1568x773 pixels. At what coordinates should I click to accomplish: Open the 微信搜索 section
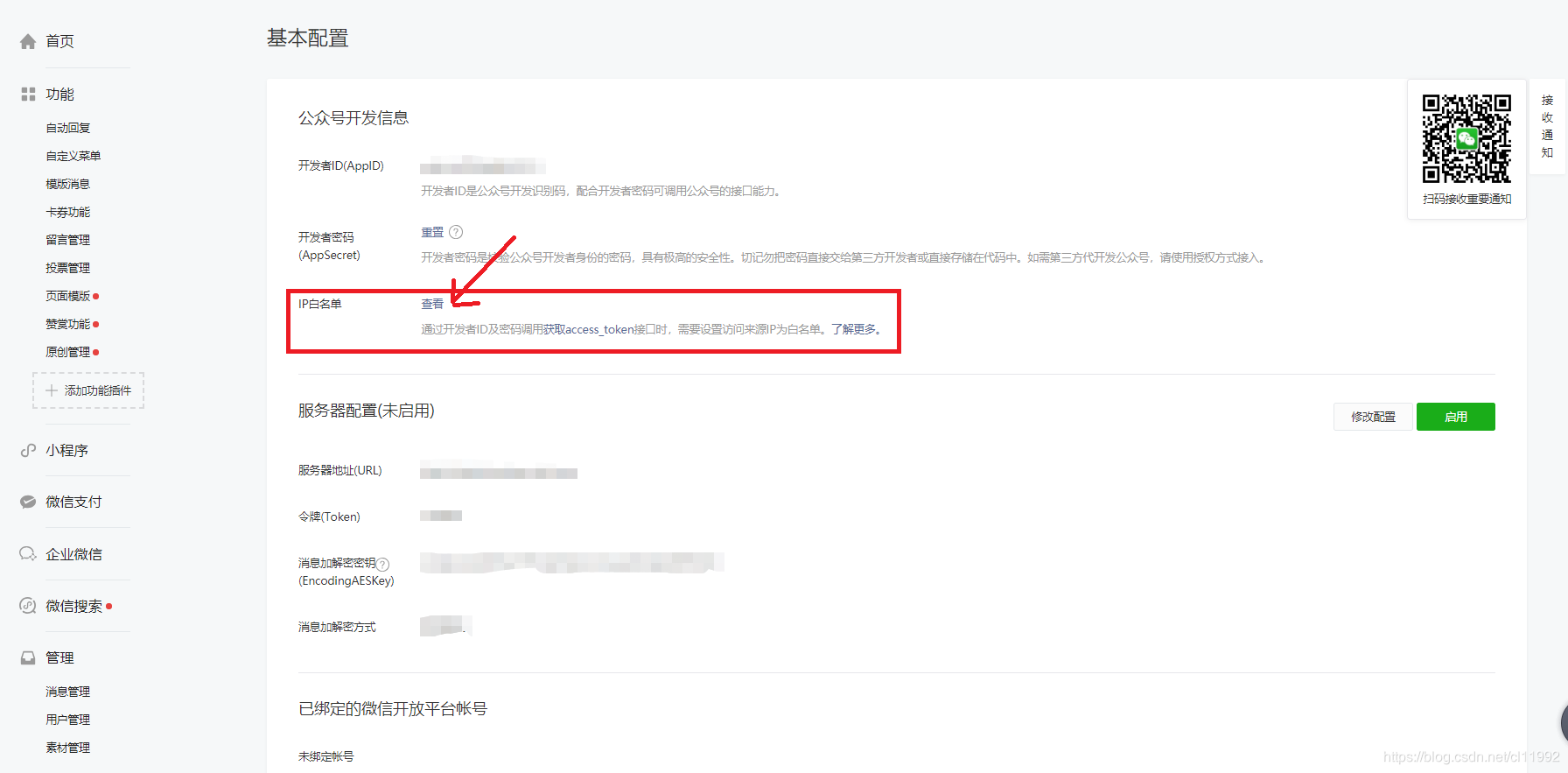[x=73, y=606]
